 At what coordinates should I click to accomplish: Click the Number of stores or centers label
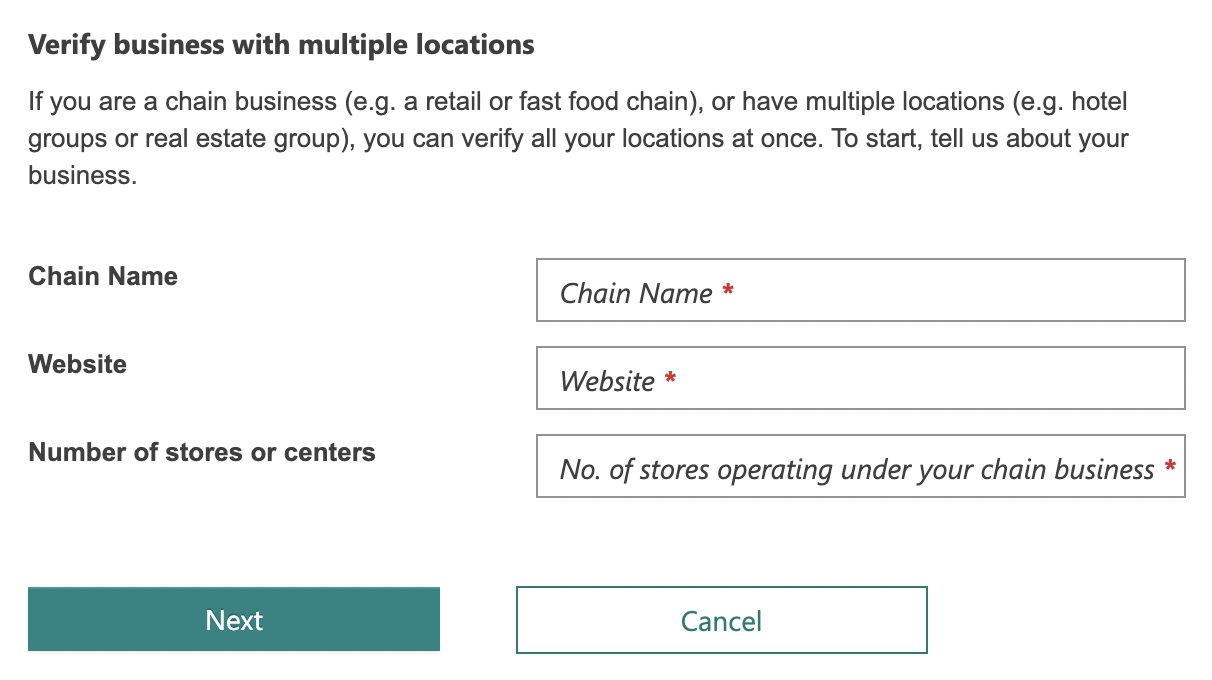point(202,452)
